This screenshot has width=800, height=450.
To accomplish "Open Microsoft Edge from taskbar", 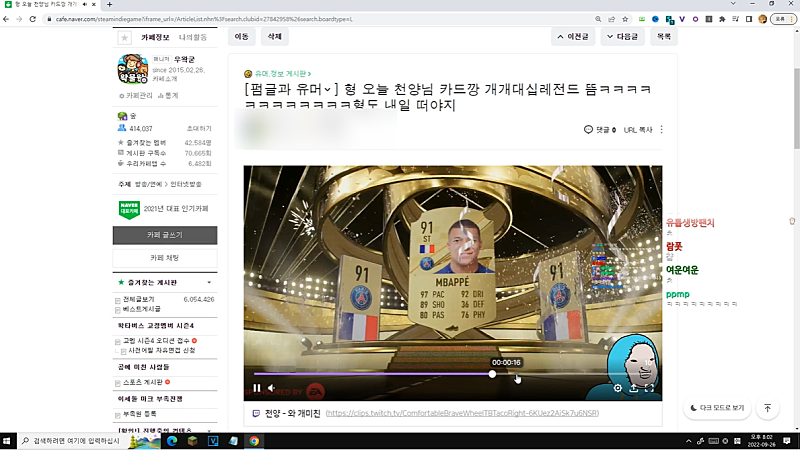I will pos(172,441).
